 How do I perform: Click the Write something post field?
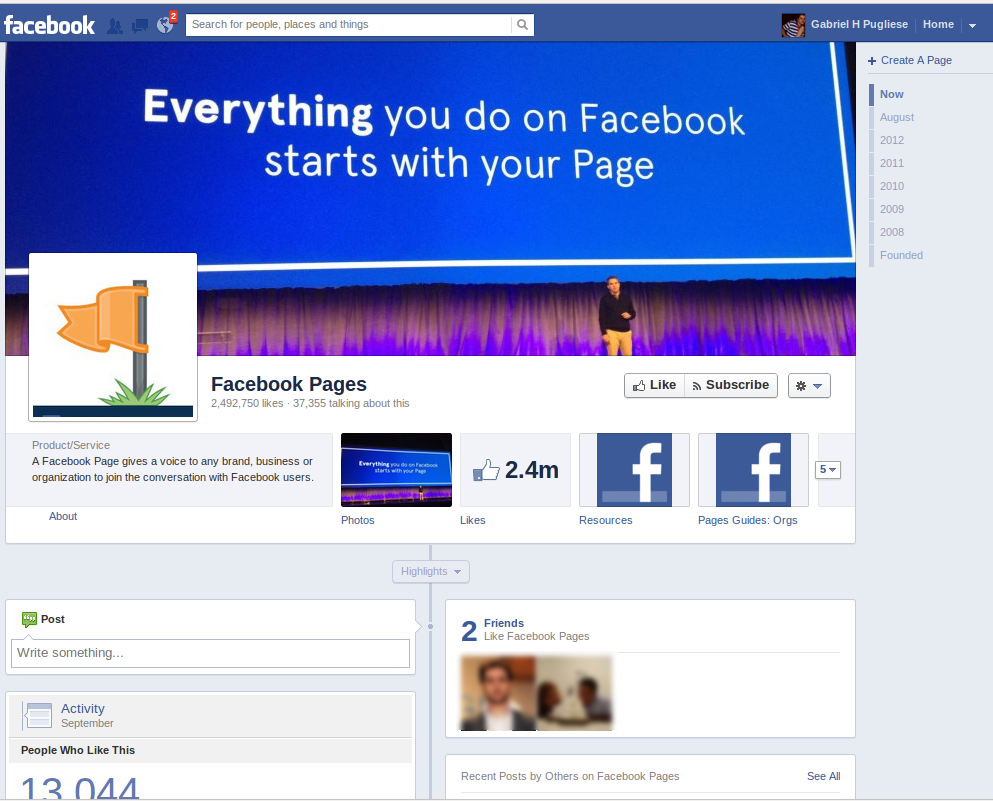click(x=210, y=653)
